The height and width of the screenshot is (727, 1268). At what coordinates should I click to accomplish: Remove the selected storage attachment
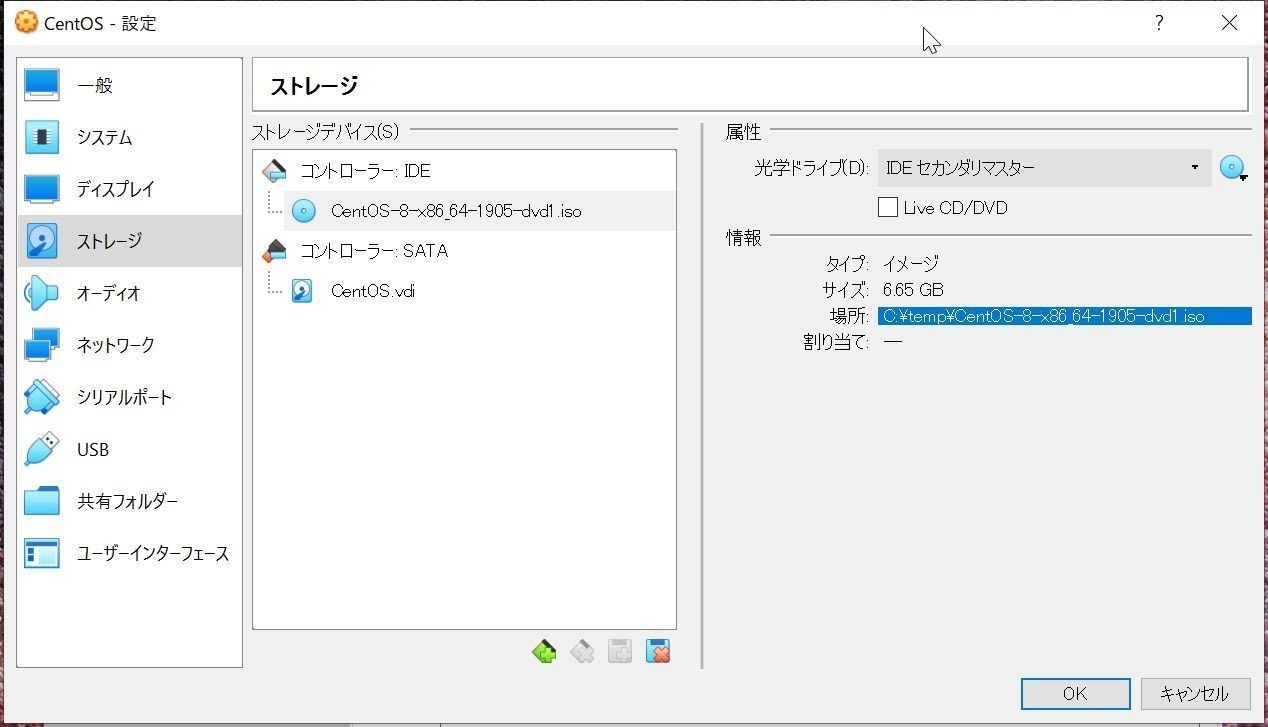pos(658,652)
